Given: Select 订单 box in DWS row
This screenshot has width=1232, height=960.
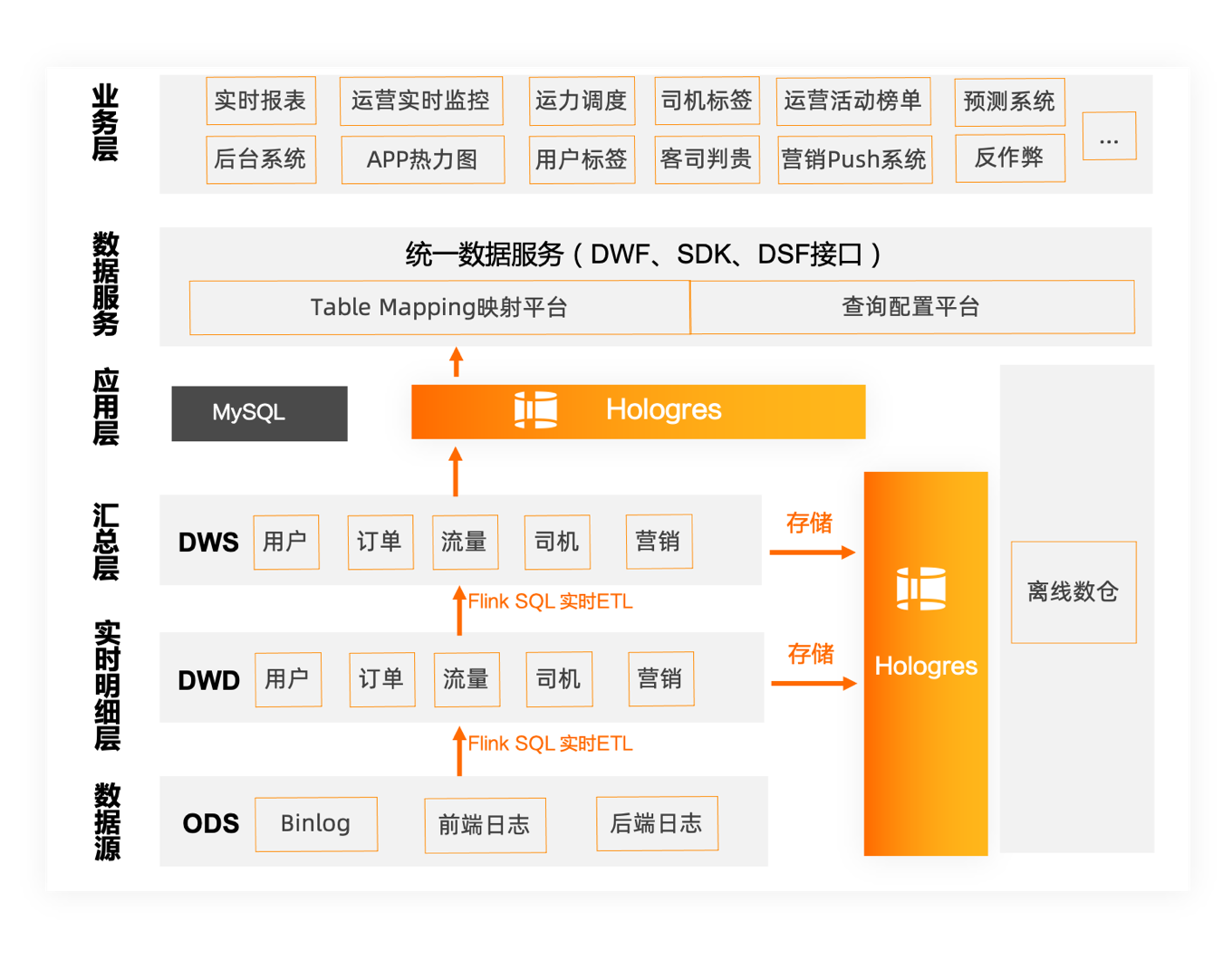Looking at the screenshot, I should click(380, 542).
